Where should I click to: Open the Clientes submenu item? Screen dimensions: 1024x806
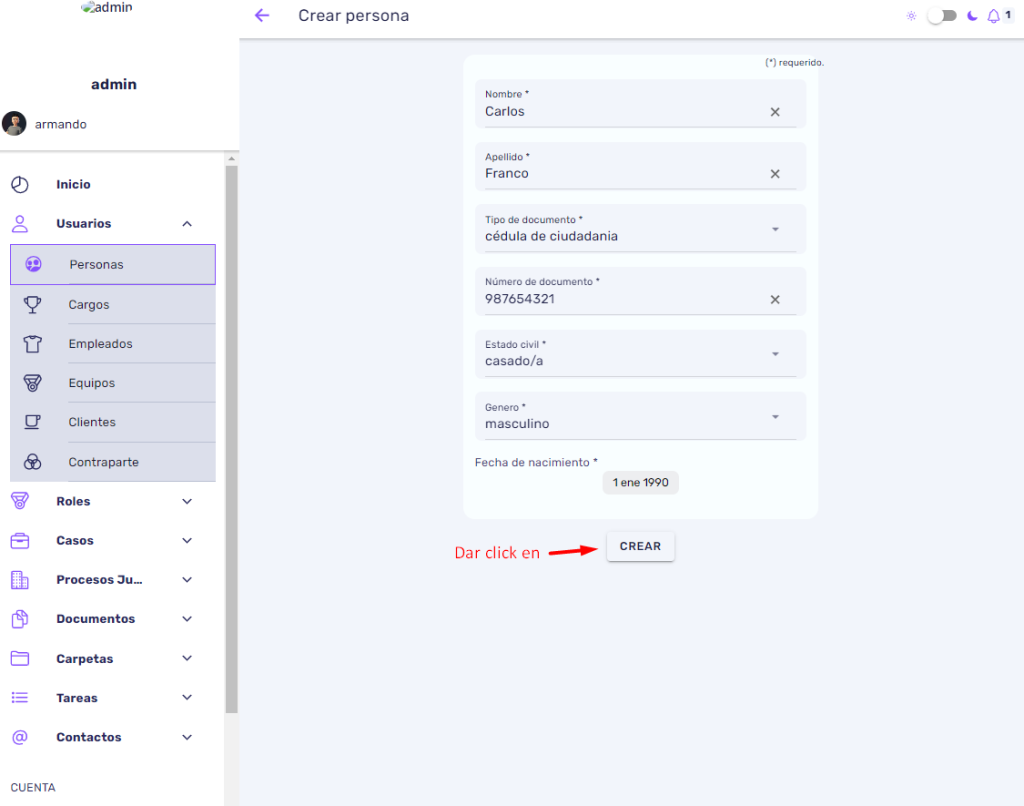tap(113, 422)
